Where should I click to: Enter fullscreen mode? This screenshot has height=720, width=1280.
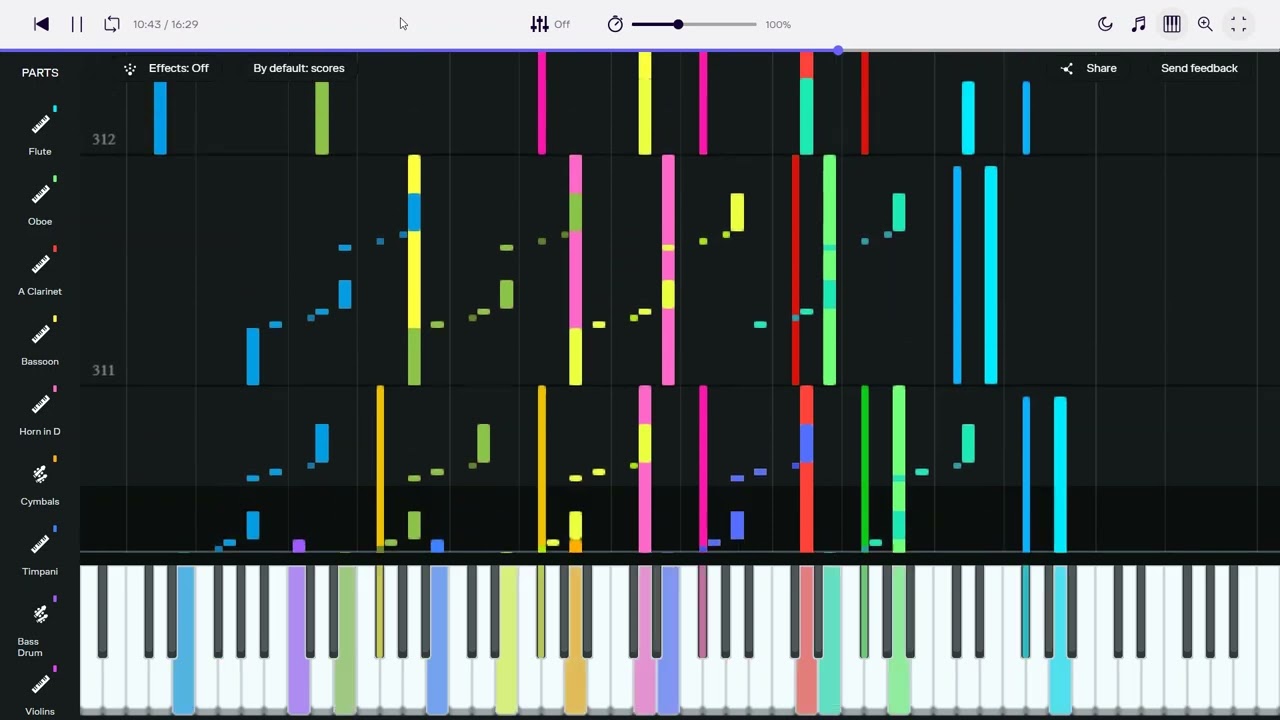[1238, 24]
